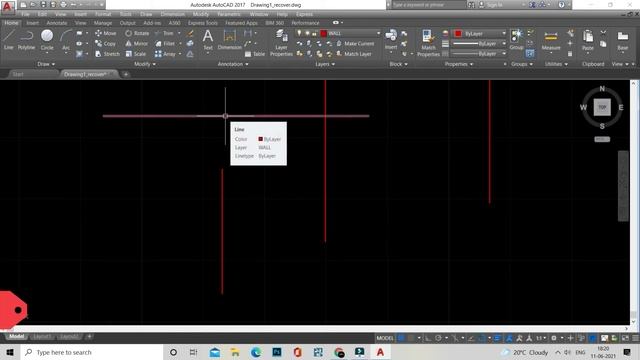Switch to the Annotate ribbon tab
This screenshot has height=360, width=640.
click(57, 23)
